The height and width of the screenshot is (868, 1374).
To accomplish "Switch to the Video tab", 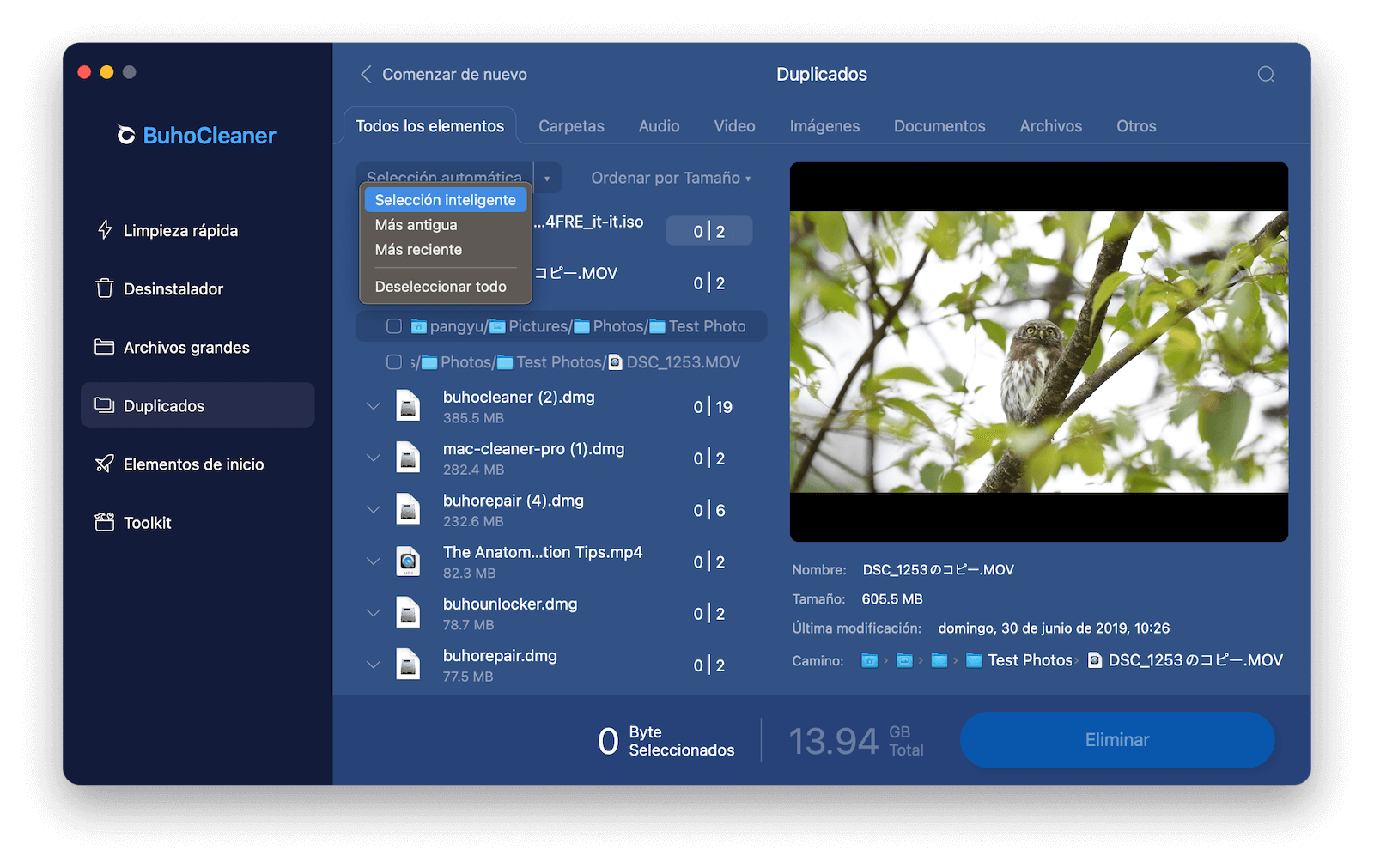I will click(734, 126).
